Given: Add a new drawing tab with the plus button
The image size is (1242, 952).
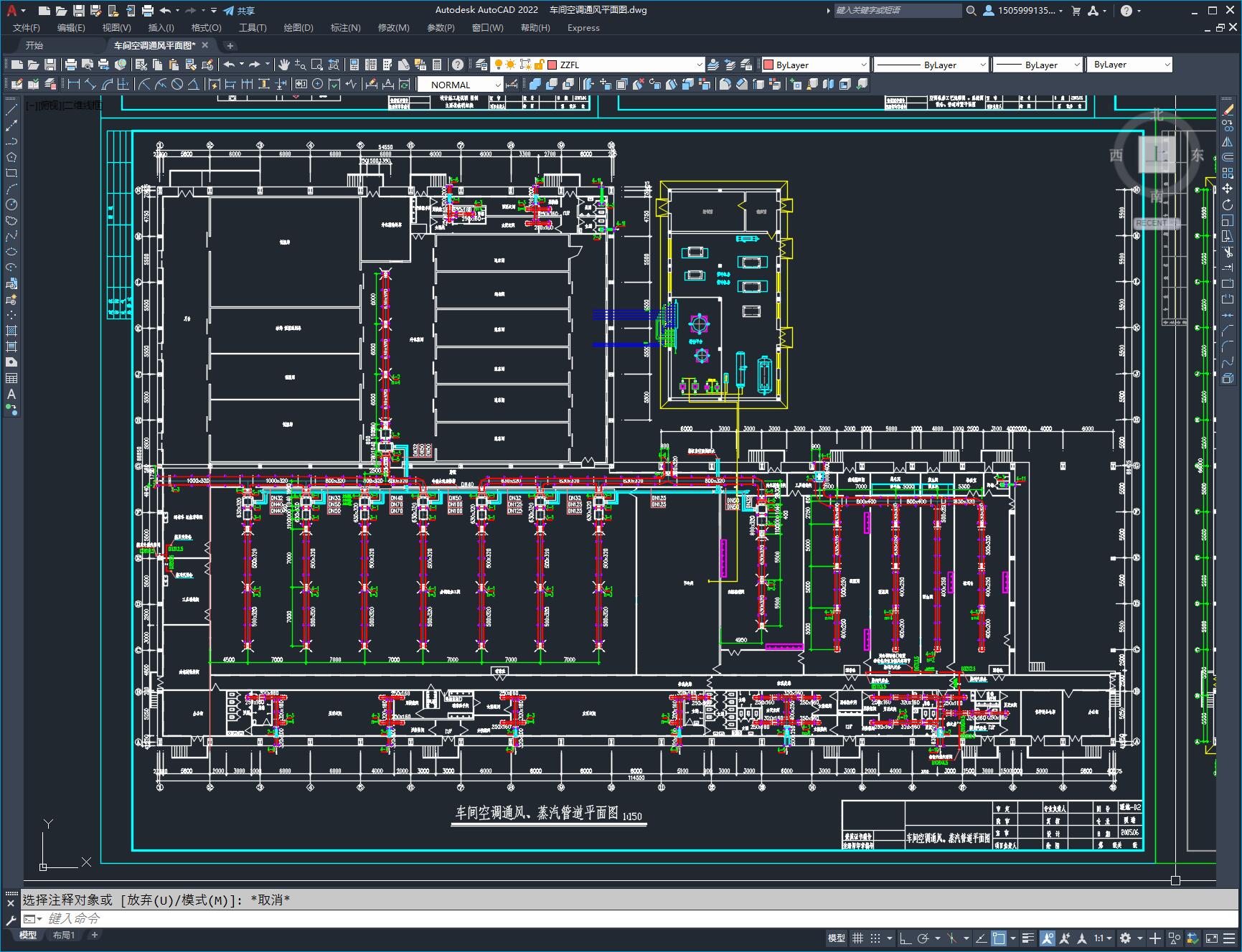Looking at the screenshot, I should point(230,45).
